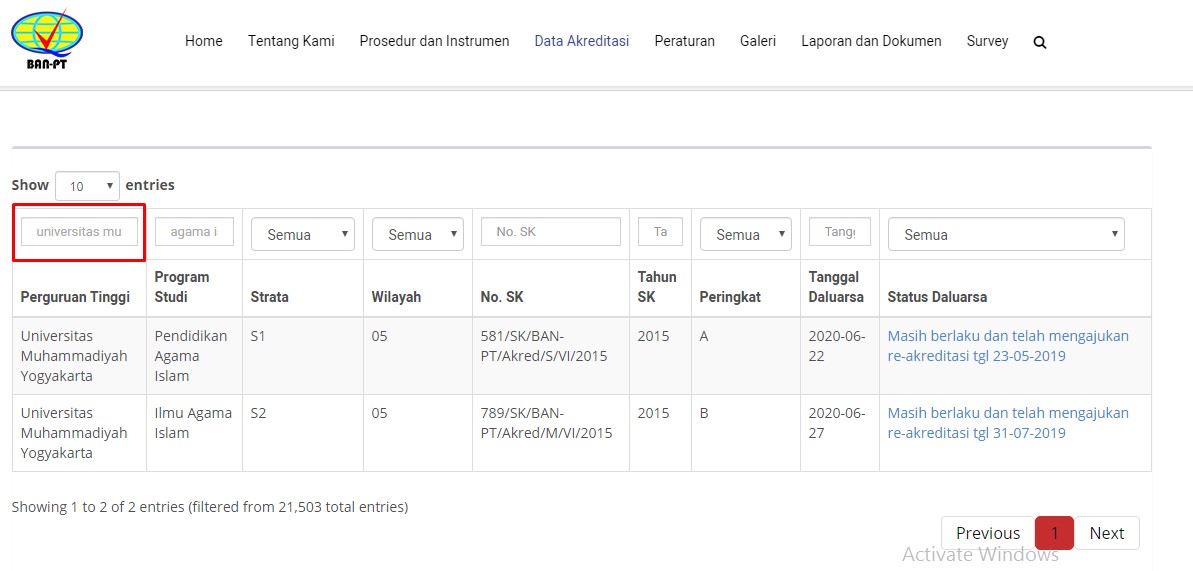Open the Laporan dan Dokumen menu
This screenshot has height=571, width=1193.
point(871,41)
